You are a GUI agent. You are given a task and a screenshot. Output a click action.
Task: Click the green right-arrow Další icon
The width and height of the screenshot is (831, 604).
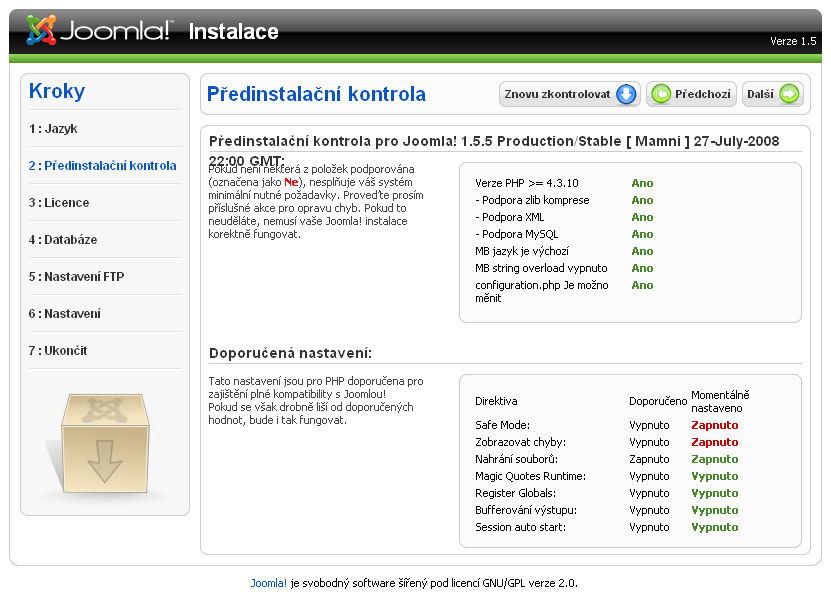789,94
